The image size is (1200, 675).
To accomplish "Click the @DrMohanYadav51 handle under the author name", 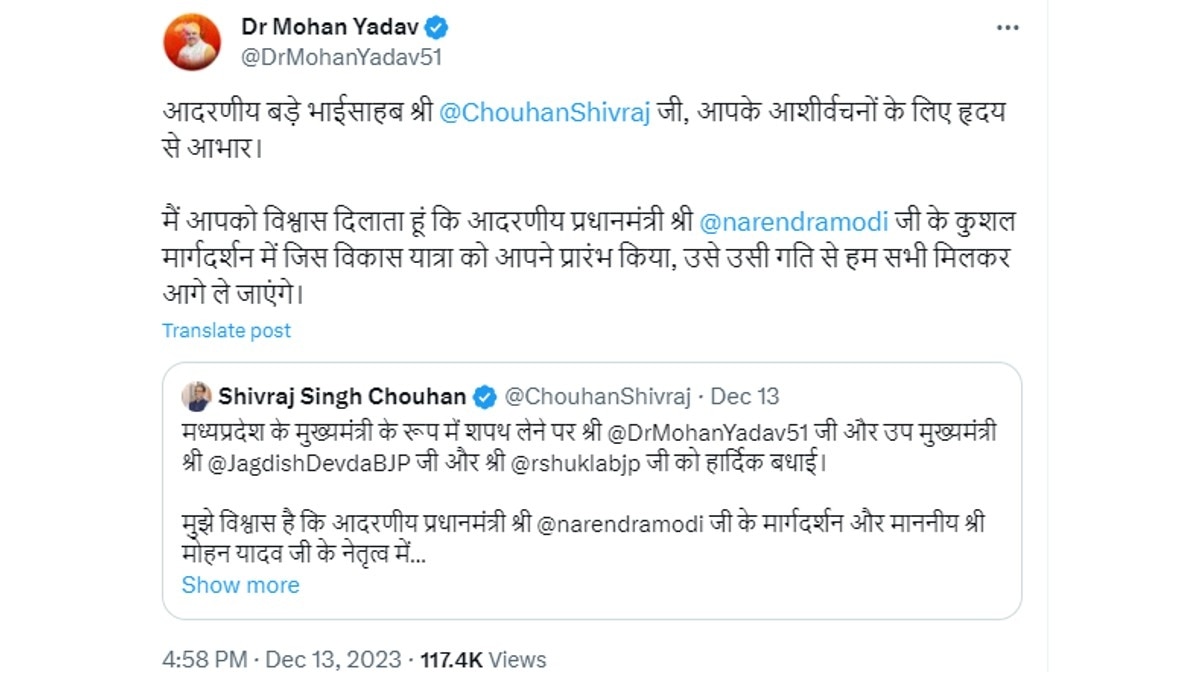I will (341, 58).
